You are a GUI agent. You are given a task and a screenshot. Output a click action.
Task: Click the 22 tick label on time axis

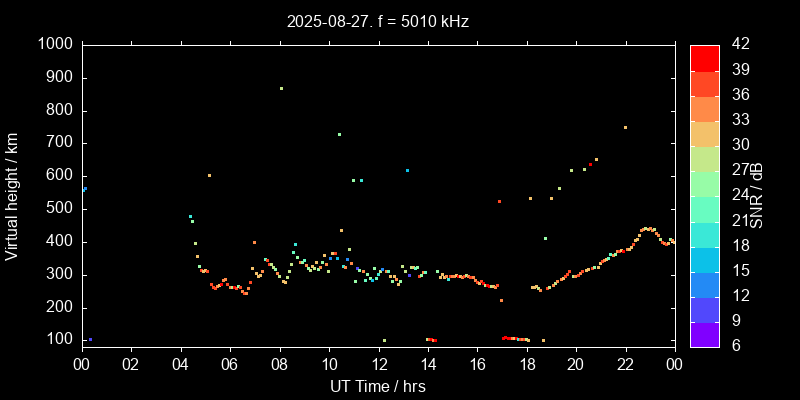tap(626, 364)
